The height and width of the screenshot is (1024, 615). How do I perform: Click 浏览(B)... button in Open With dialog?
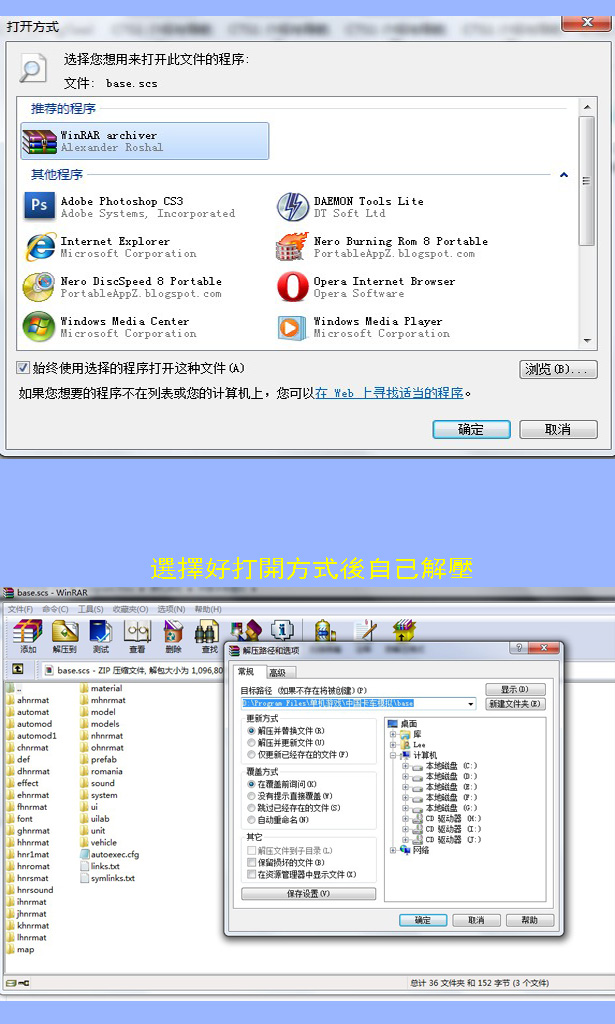coord(558,369)
